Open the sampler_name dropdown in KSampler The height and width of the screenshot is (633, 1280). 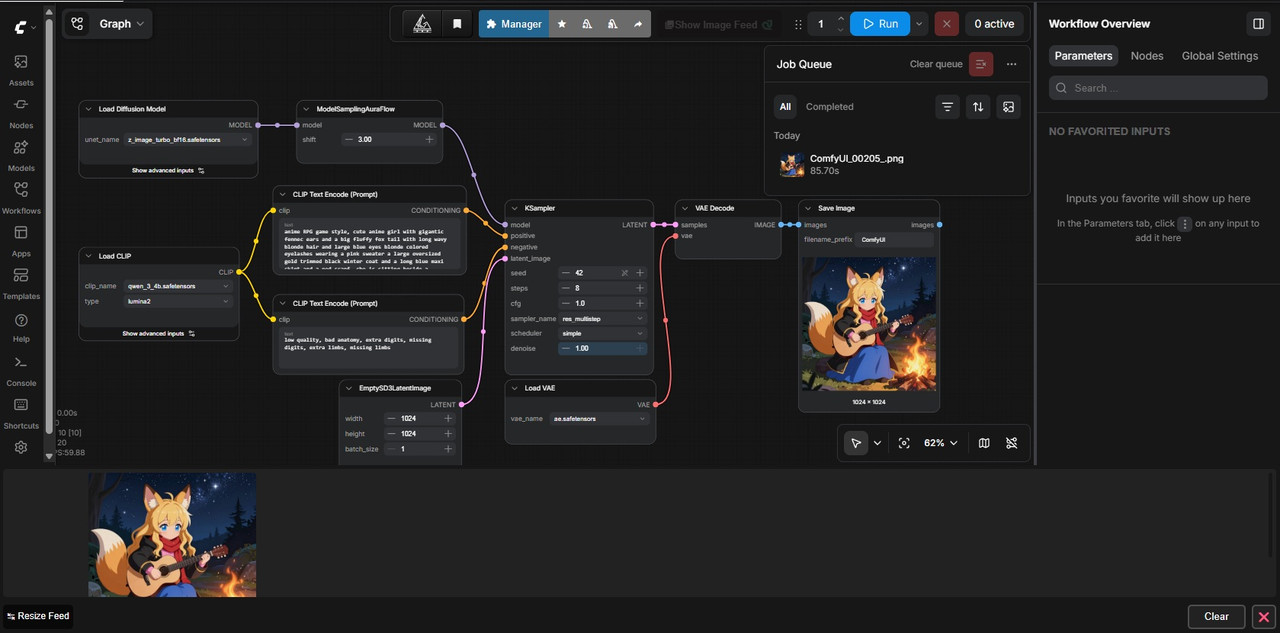coord(603,318)
